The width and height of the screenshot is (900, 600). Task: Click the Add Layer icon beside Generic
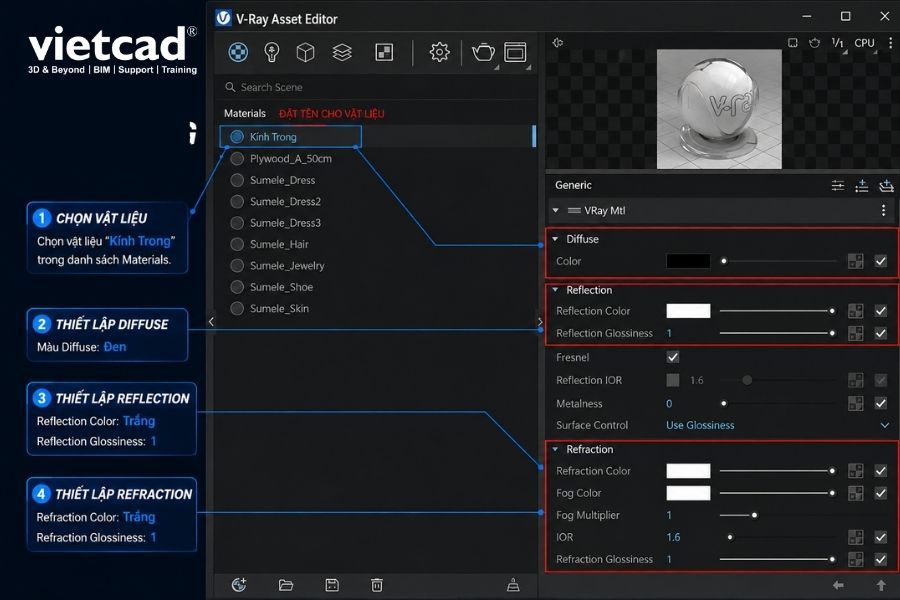coord(886,185)
